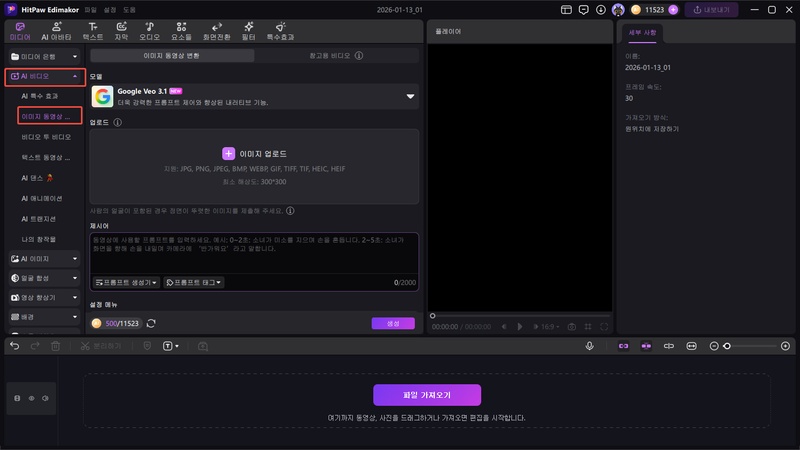Image resolution: width=800 pixels, height=450 pixels.
Task: Click the timeline zoom out minus icon
Action: (714, 346)
